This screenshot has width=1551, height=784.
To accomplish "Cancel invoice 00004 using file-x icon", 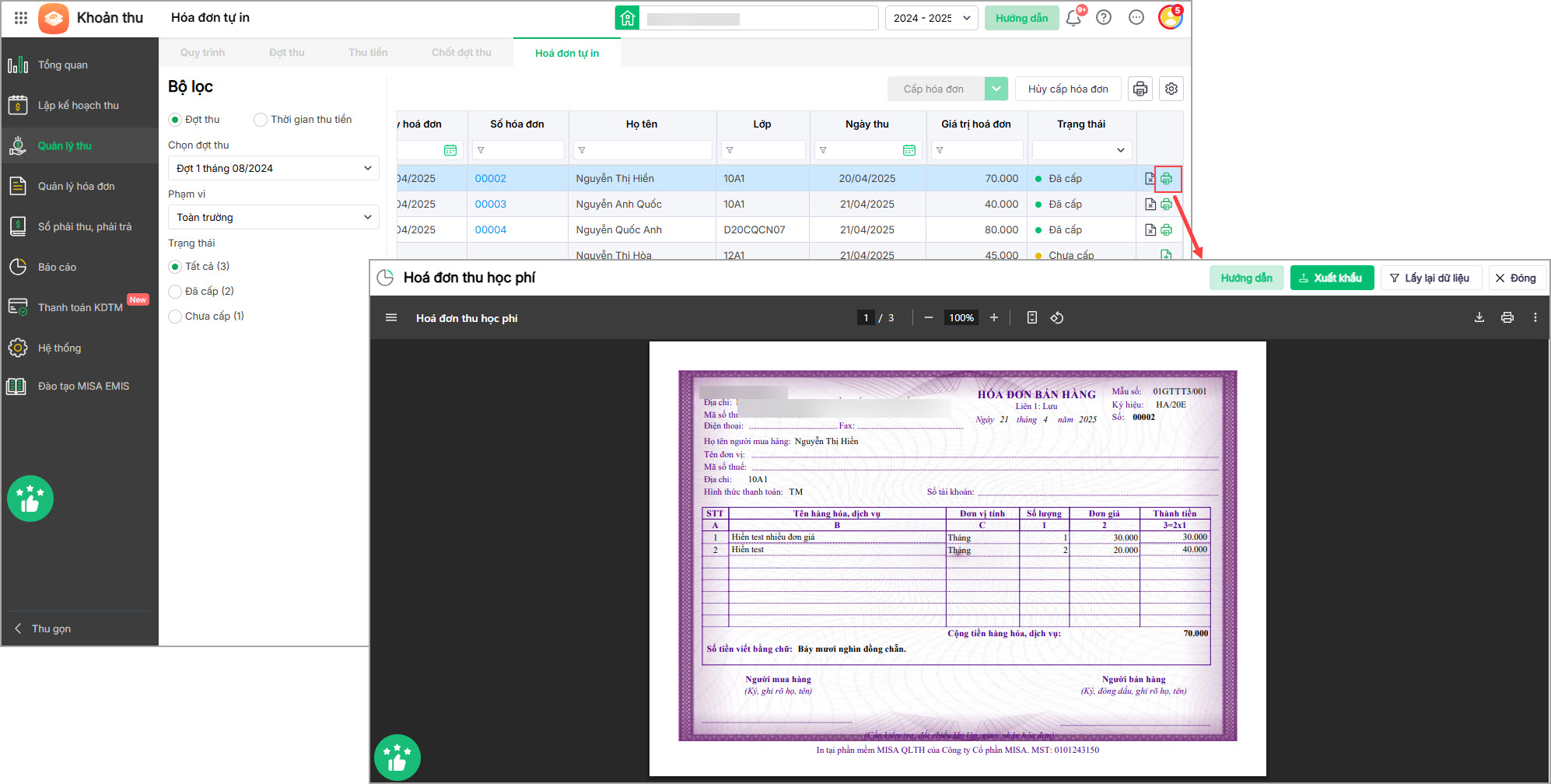I will (x=1150, y=230).
